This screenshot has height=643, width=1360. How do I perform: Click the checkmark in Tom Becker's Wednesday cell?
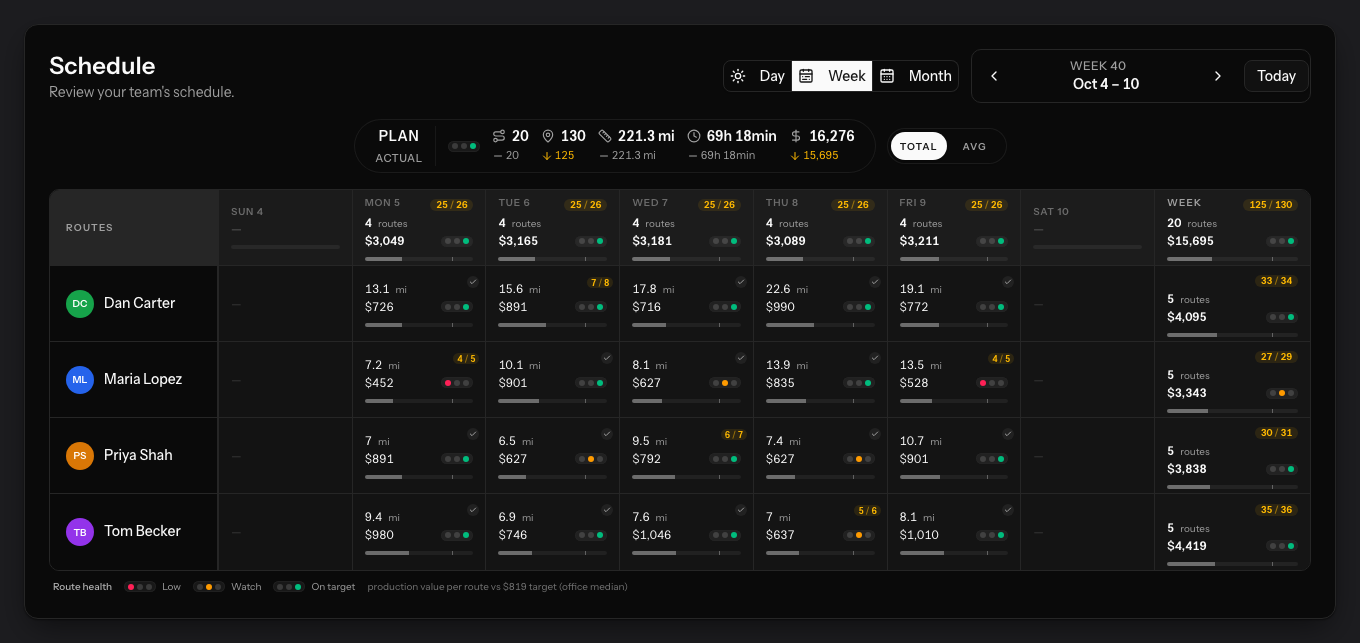click(740, 510)
